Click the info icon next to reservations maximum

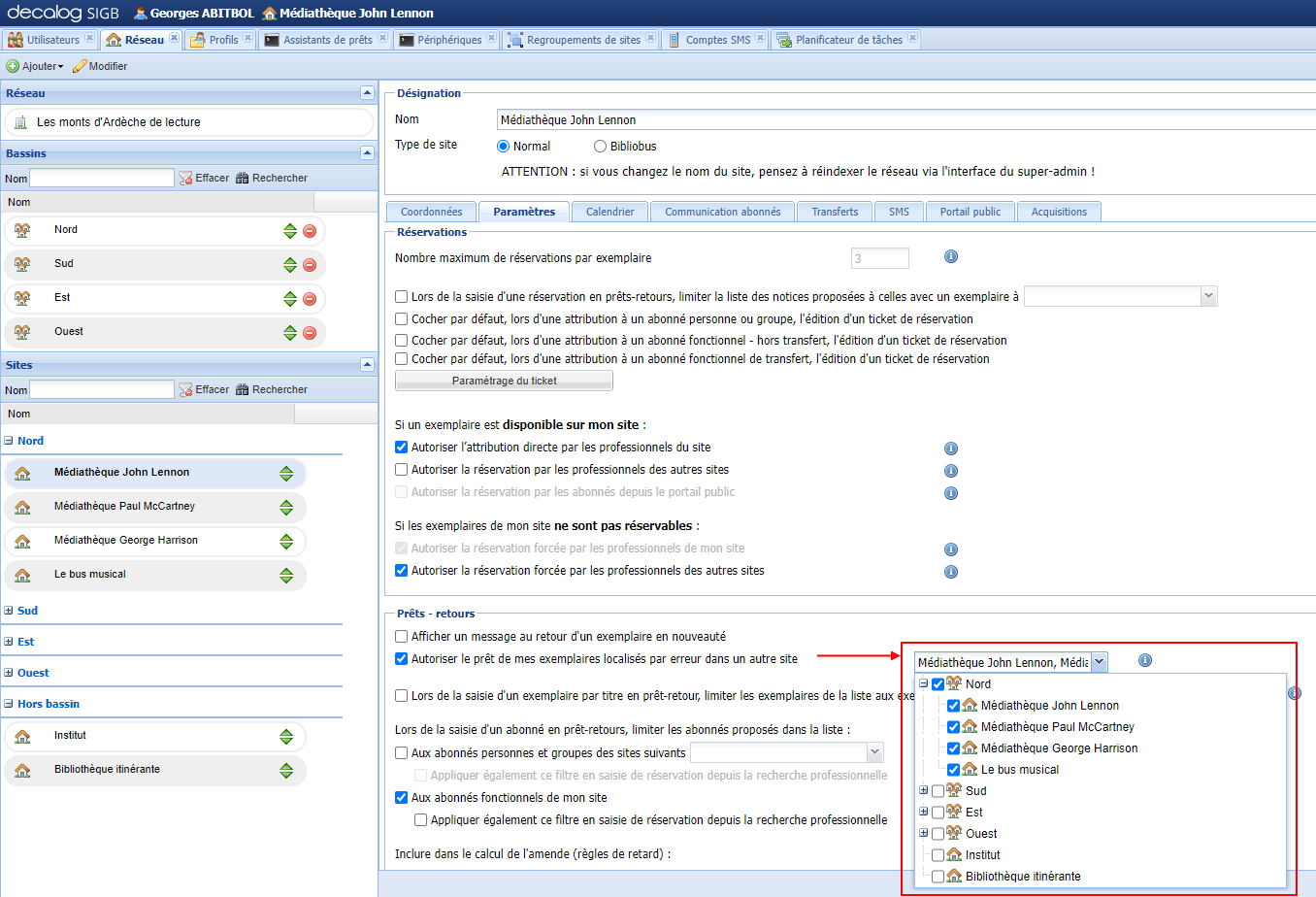950,256
